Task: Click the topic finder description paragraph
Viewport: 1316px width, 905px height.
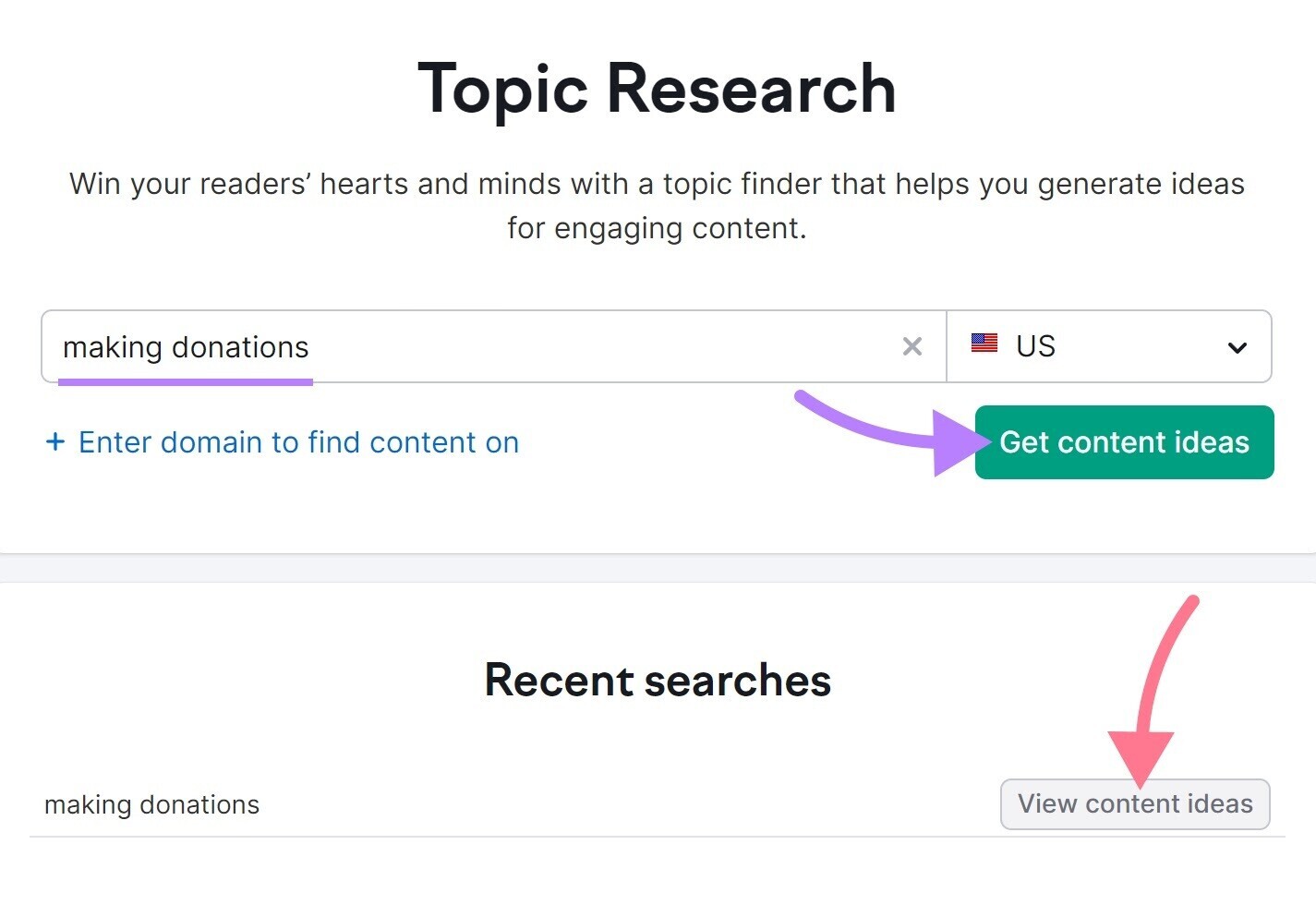Action: tap(657, 205)
